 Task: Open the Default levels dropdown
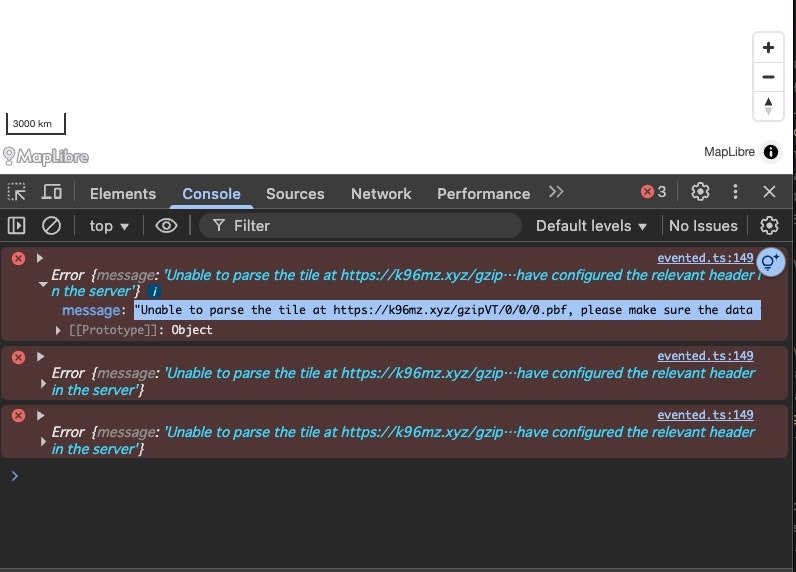coord(591,226)
